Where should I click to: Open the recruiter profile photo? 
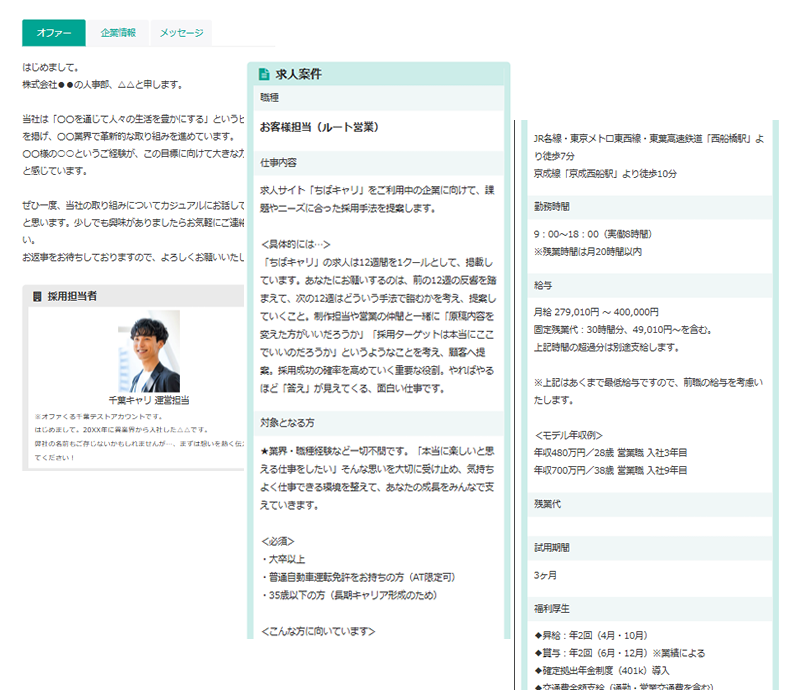pyautogui.click(x=148, y=351)
